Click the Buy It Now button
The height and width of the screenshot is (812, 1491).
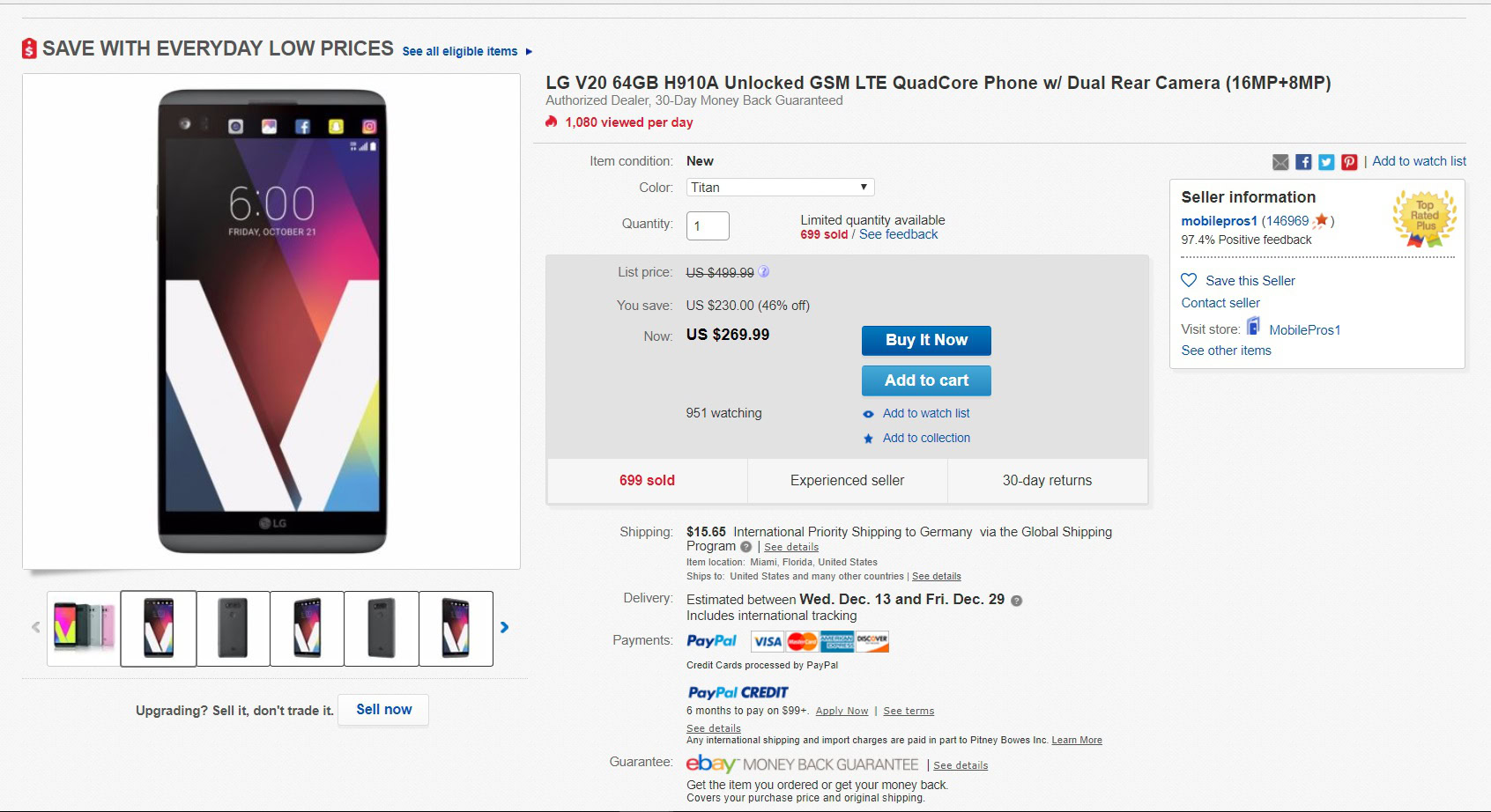point(926,341)
